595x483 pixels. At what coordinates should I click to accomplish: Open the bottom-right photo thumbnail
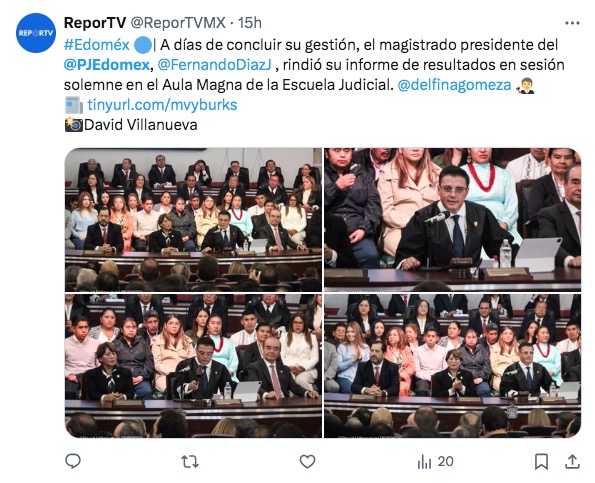tap(452, 366)
